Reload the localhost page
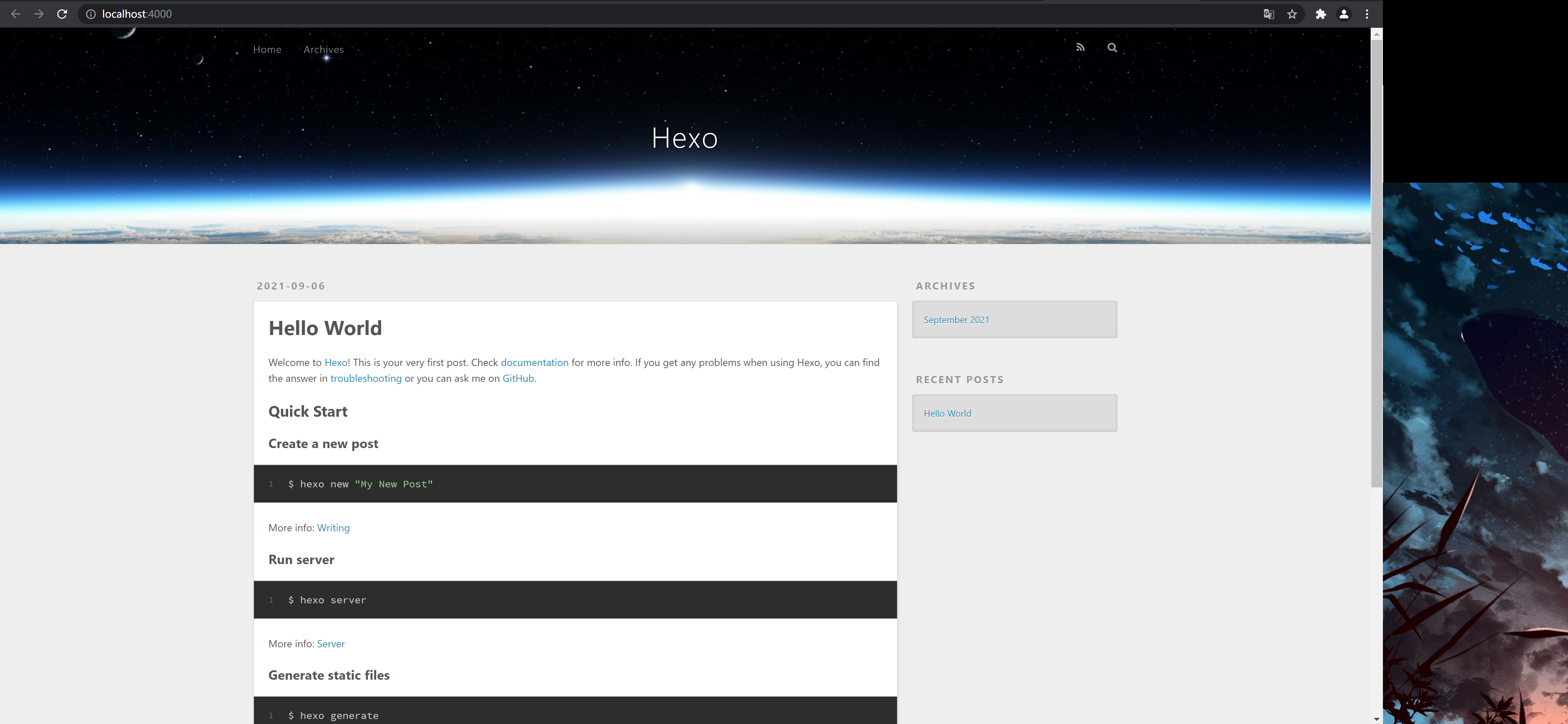Viewport: 1568px width, 724px height. click(x=62, y=14)
